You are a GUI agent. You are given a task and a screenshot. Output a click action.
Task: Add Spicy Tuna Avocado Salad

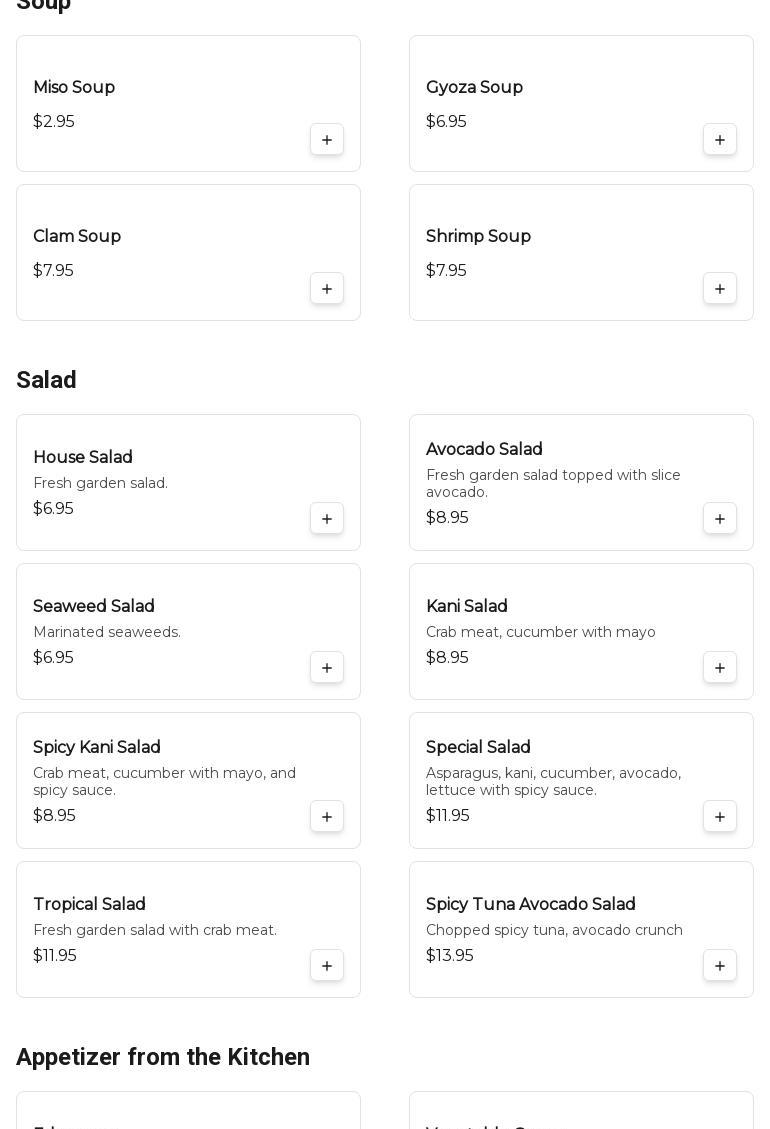720,966
